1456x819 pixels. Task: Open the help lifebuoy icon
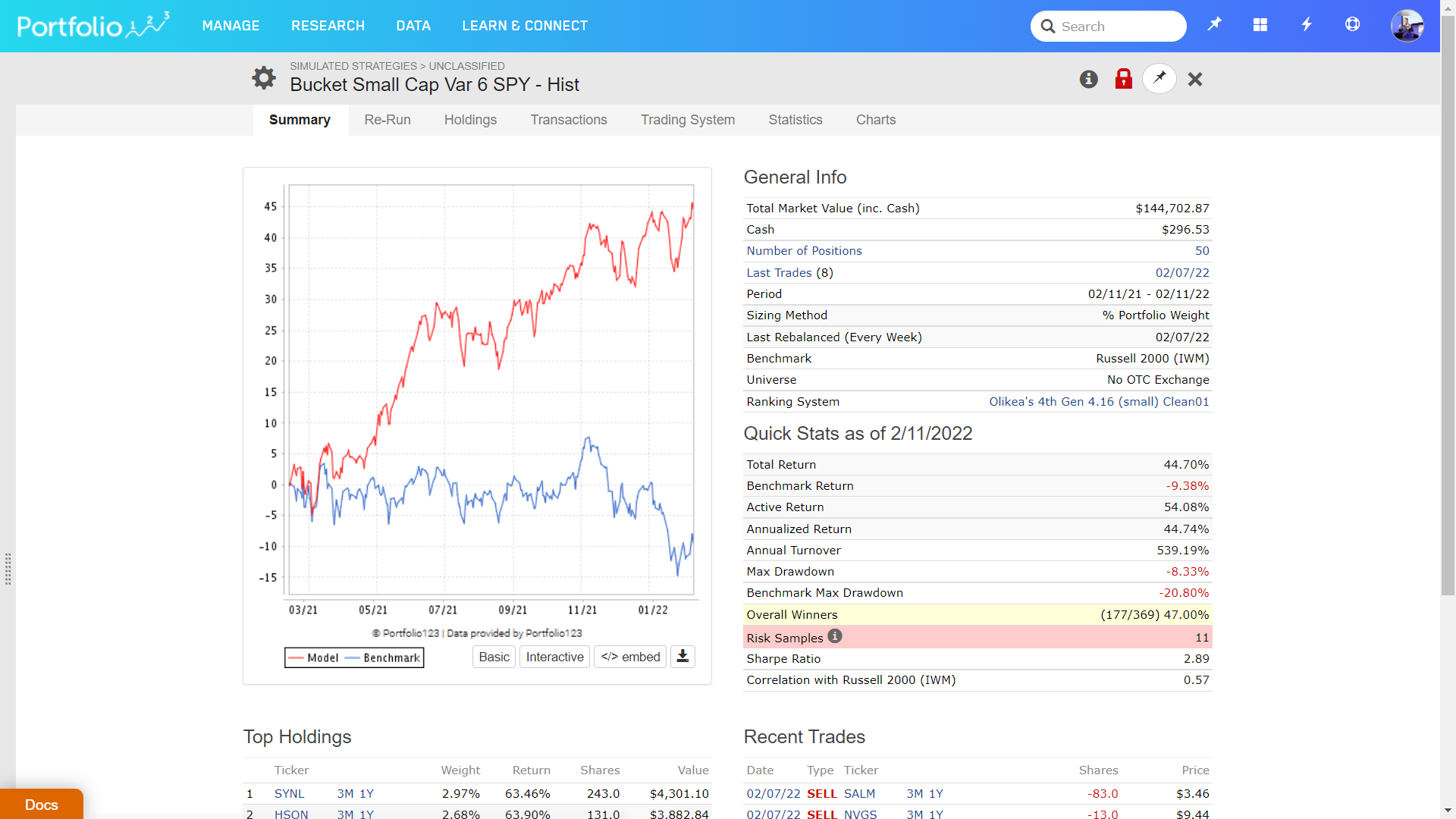(1352, 25)
